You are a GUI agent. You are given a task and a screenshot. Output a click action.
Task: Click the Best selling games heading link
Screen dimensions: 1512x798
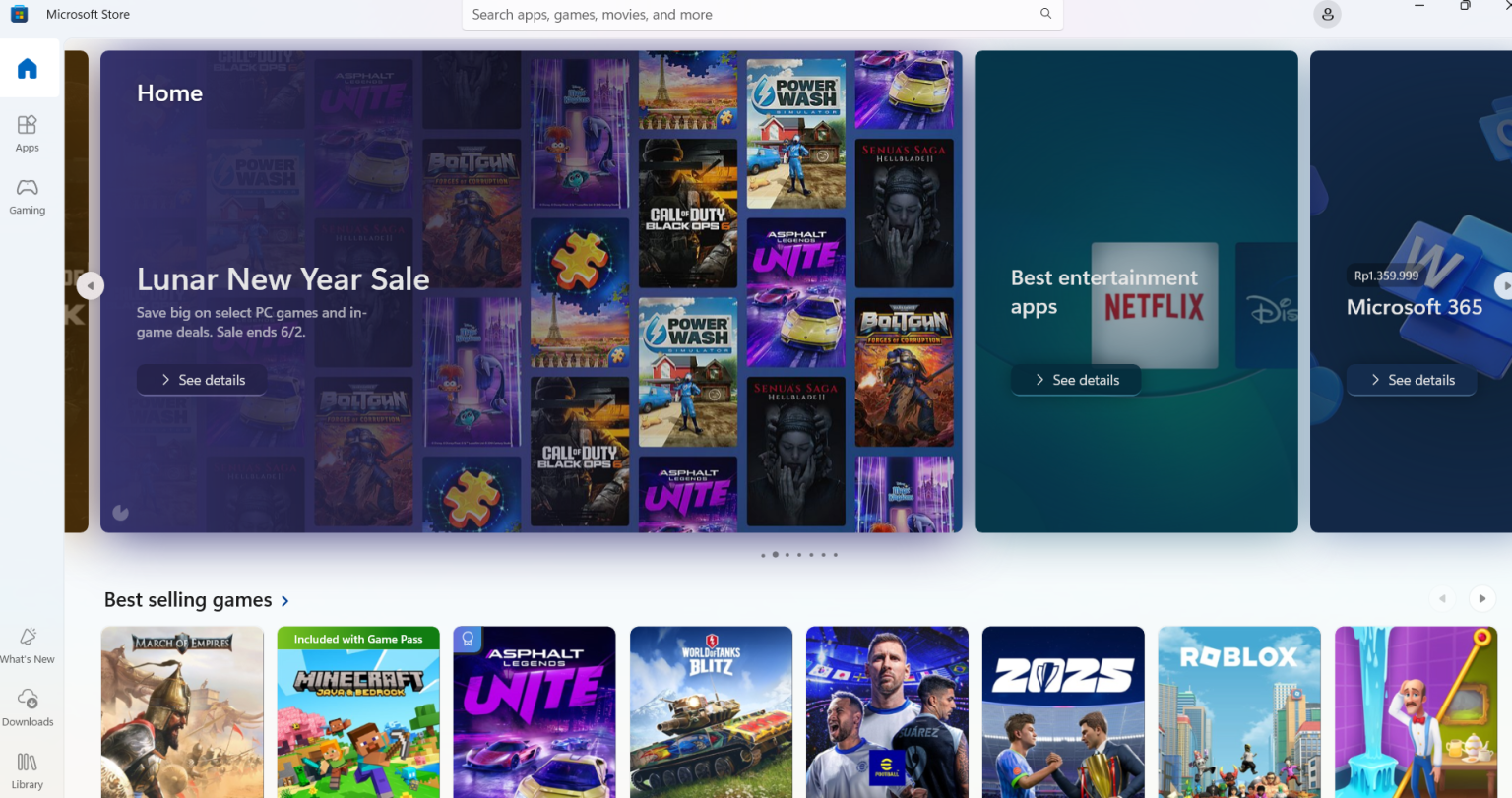188,600
